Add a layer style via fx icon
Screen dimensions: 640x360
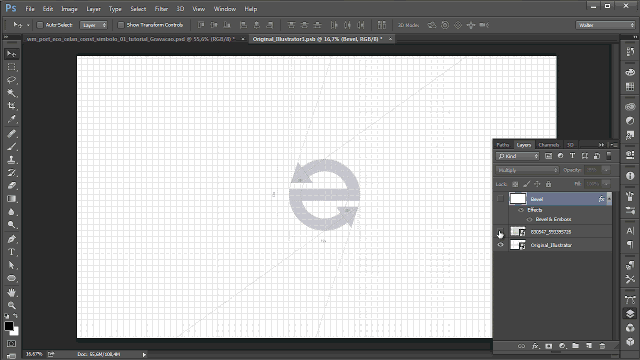(x=535, y=346)
